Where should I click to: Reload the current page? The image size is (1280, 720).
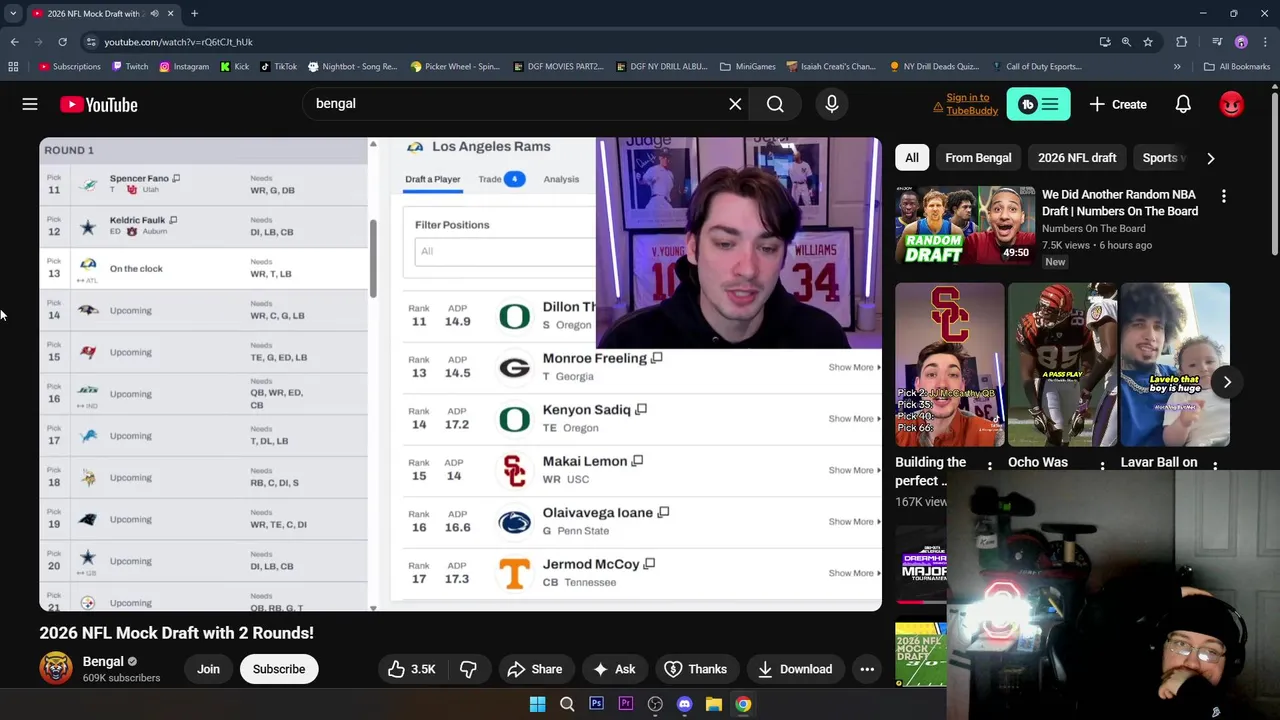(x=62, y=42)
